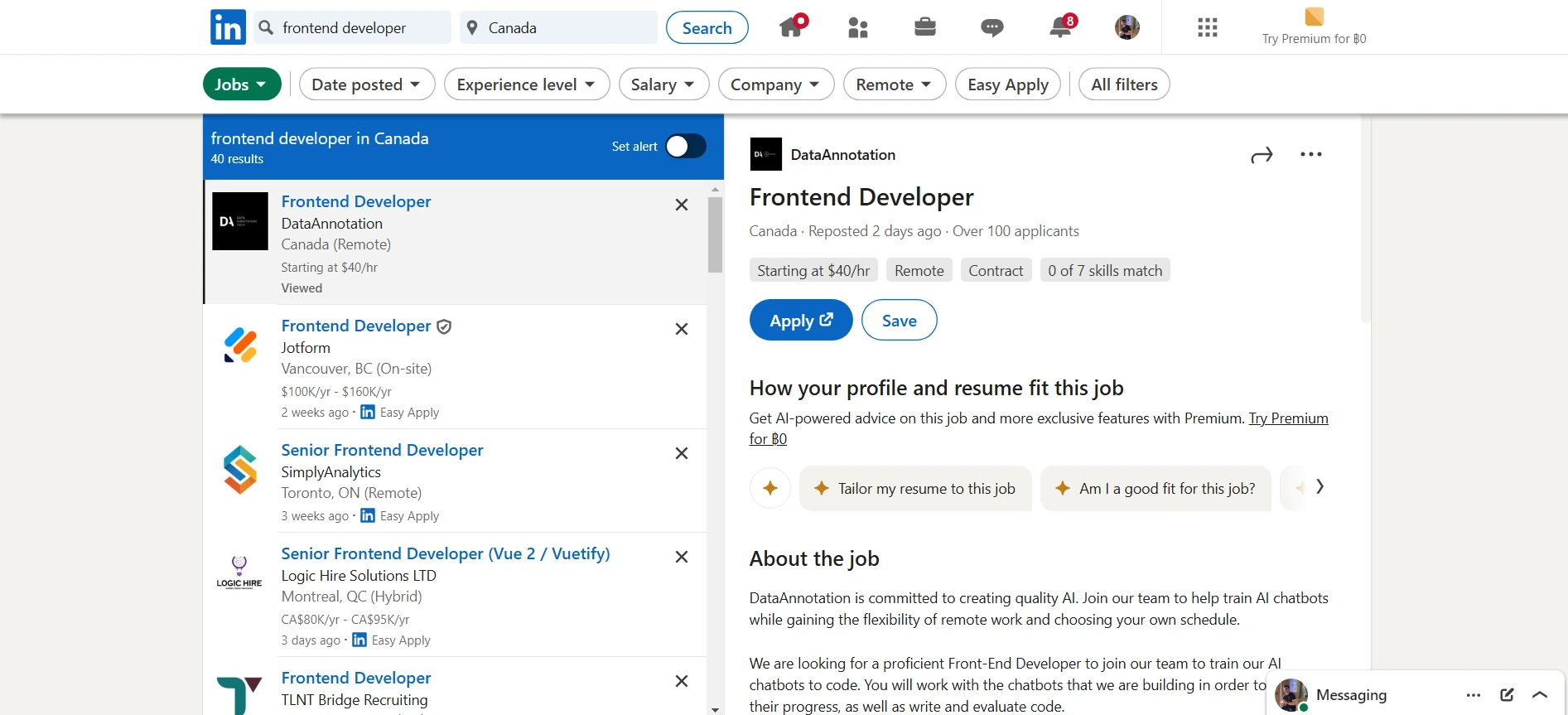Click the TLNT Bridge Recruiting company logo
Image resolution: width=1568 pixels, height=715 pixels.
pos(240,694)
